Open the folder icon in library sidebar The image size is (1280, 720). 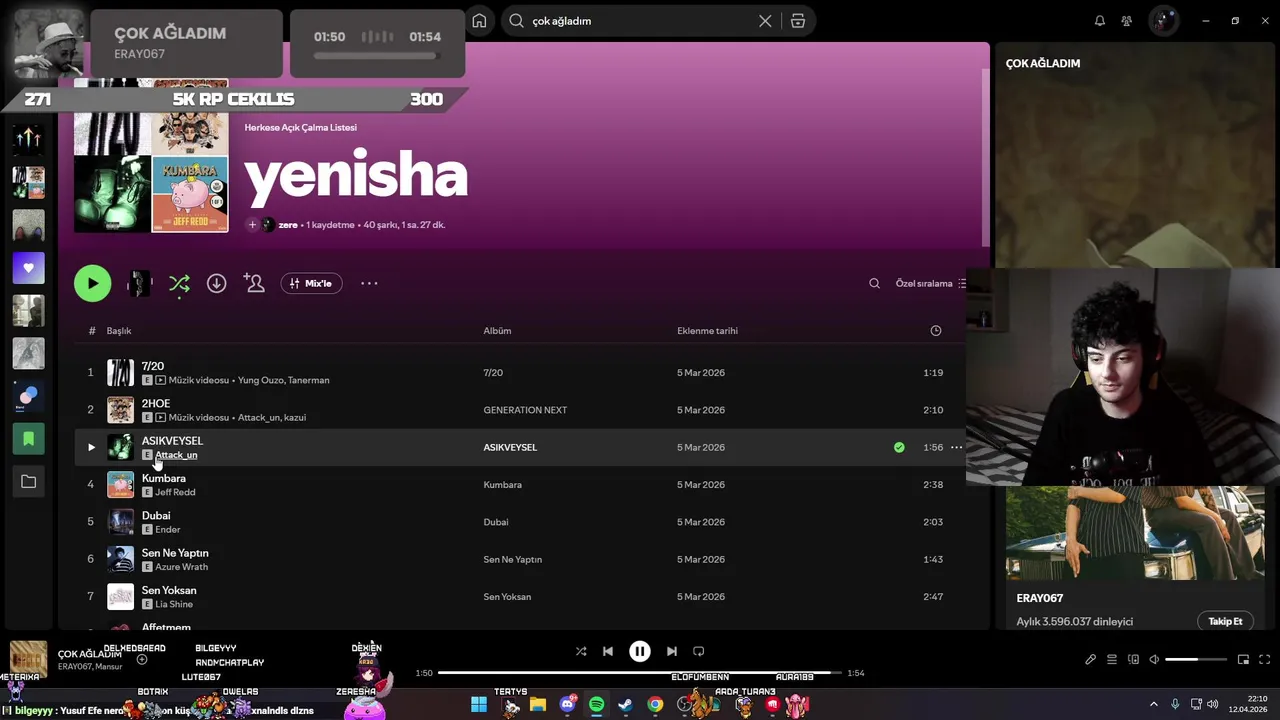[x=28, y=482]
